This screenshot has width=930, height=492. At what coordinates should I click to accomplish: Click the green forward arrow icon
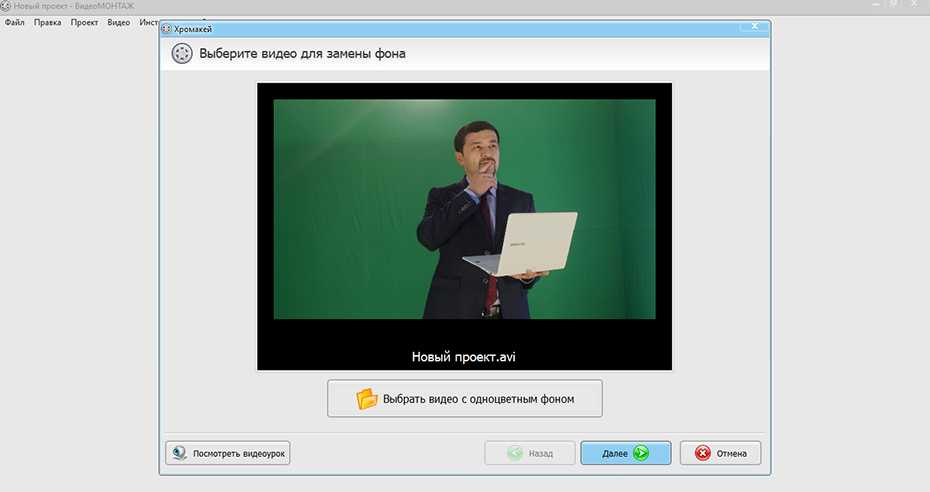click(x=640, y=453)
